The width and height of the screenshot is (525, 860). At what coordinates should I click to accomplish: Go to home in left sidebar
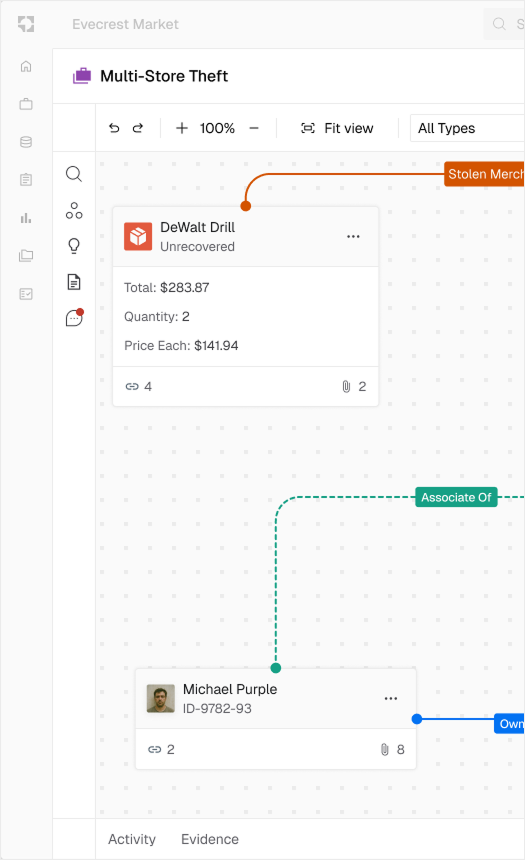coord(26,66)
